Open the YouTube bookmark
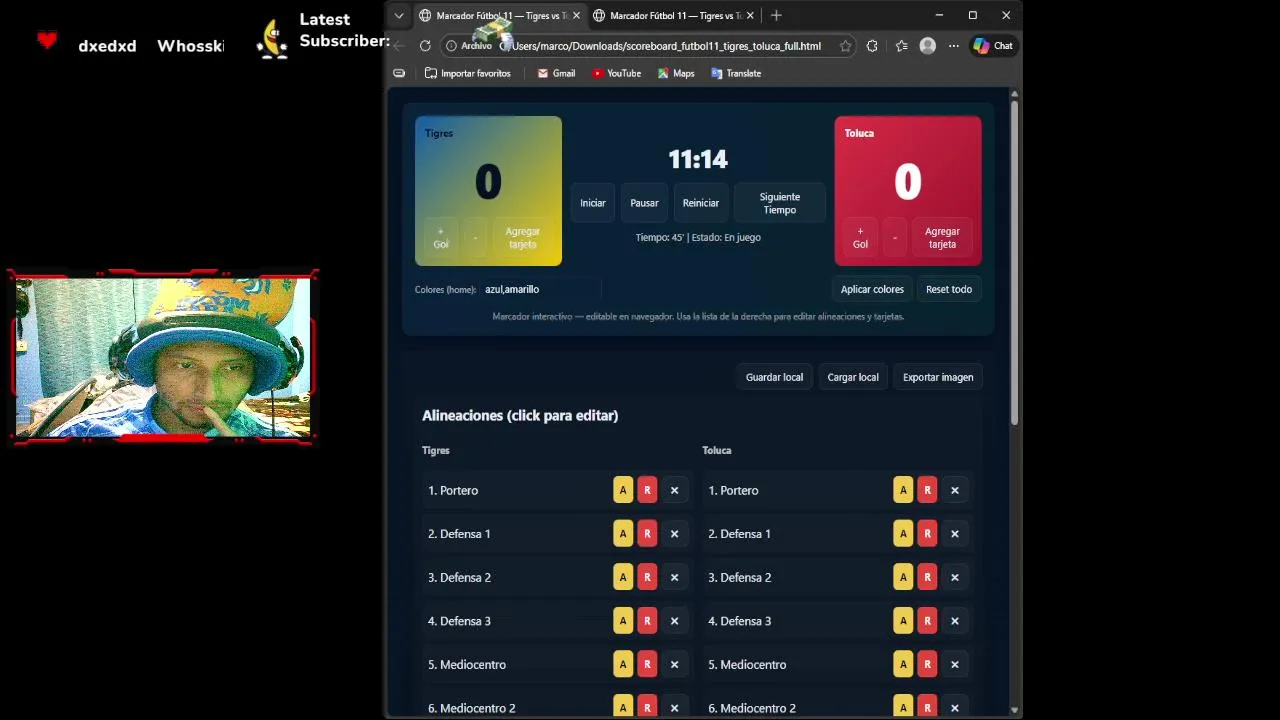Viewport: 1280px width, 720px height. 616,73
